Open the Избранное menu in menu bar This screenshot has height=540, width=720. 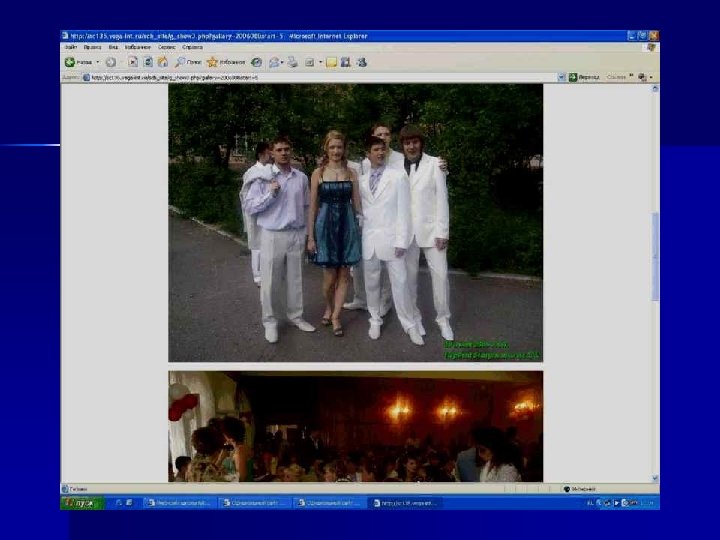138,47
